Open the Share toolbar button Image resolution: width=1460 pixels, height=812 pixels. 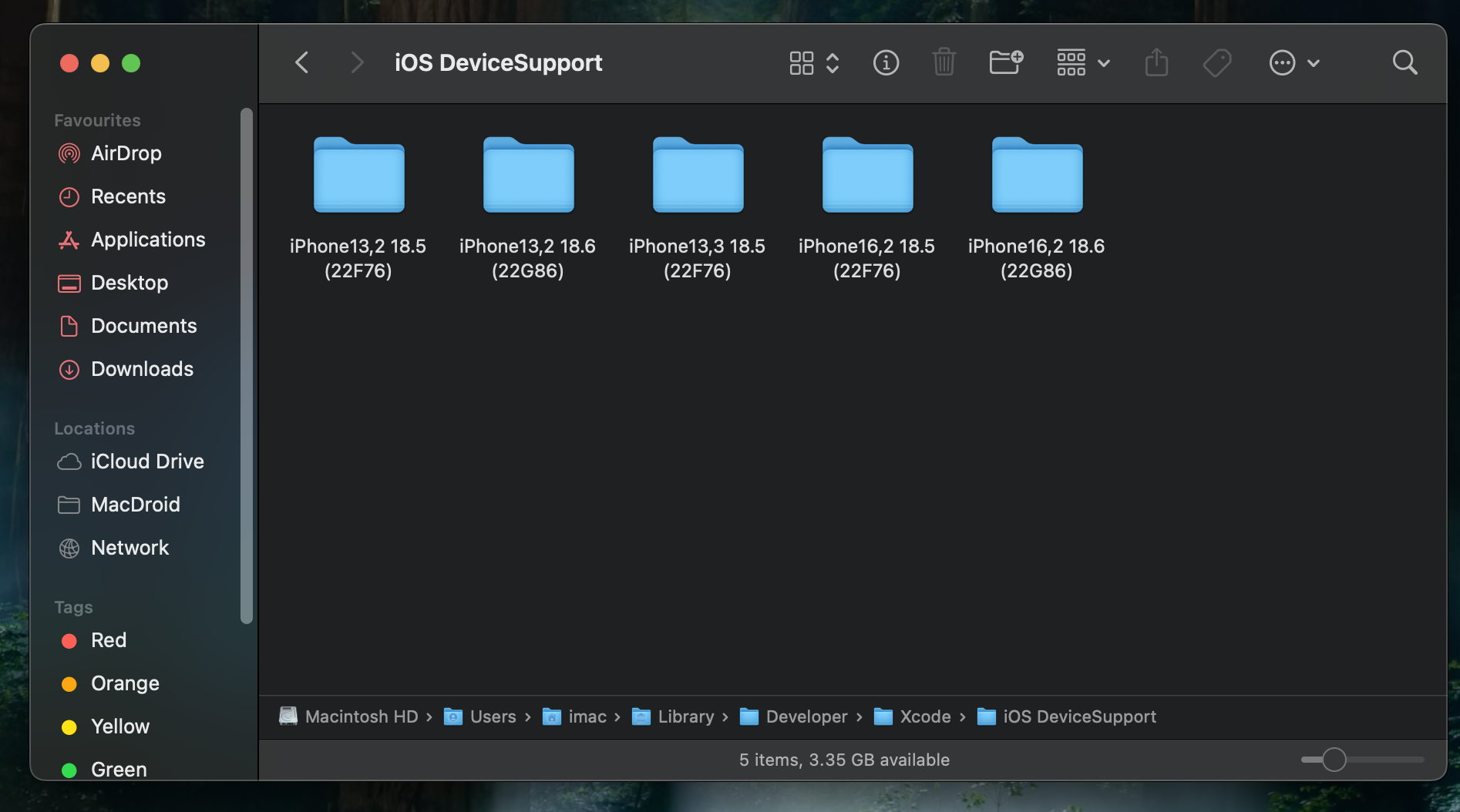[1156, 62]
